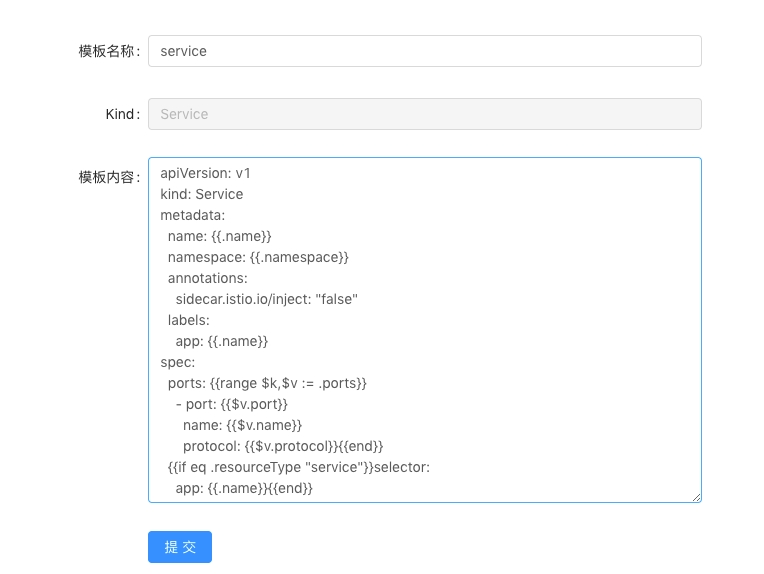The width and height of the screenshot is (764, 574).
Task: Click the "labels:" line in the template
Action: click(x=188, y=320)
